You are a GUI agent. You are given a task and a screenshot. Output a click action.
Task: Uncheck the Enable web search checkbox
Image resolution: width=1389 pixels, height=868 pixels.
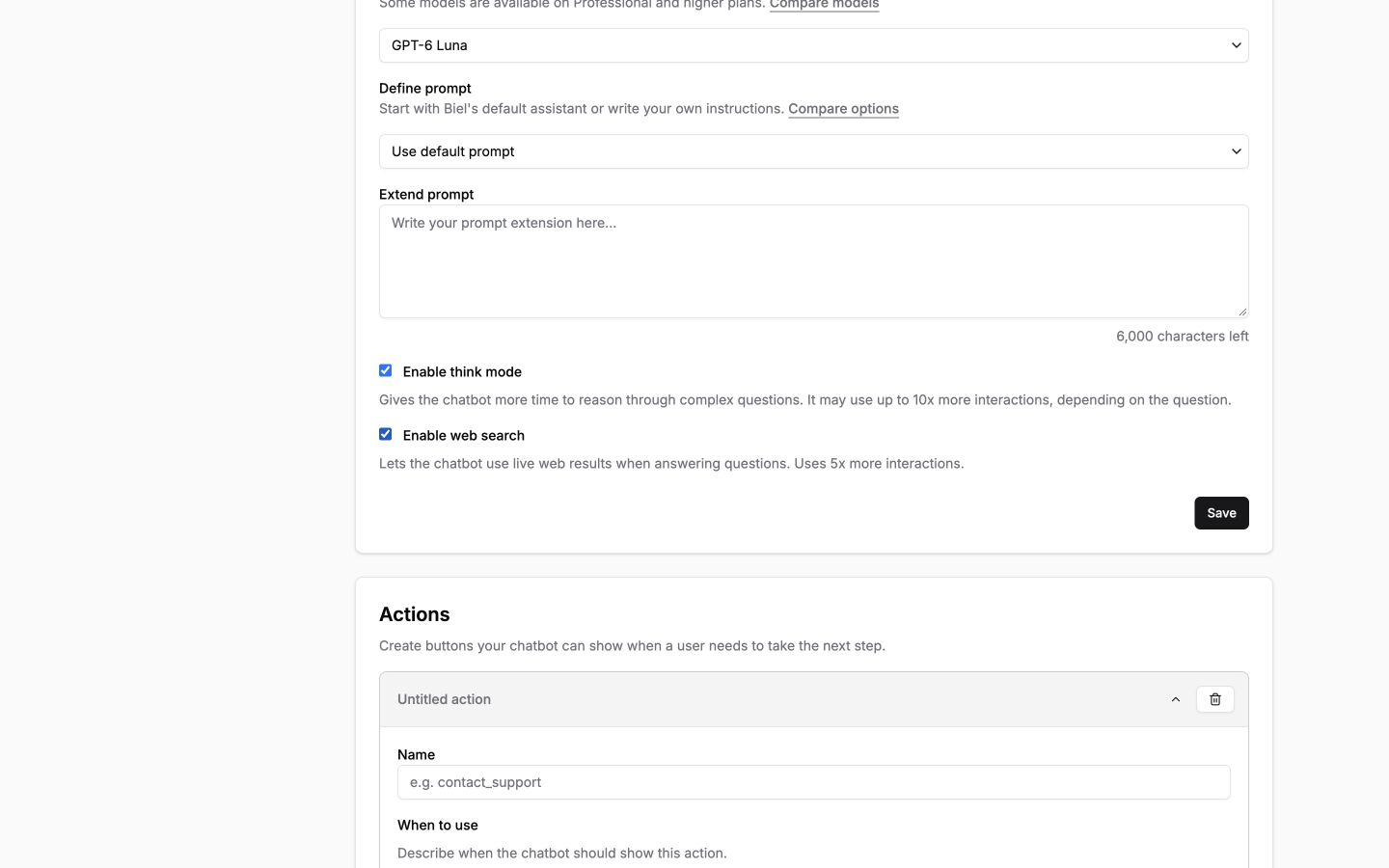coord(386,434)
